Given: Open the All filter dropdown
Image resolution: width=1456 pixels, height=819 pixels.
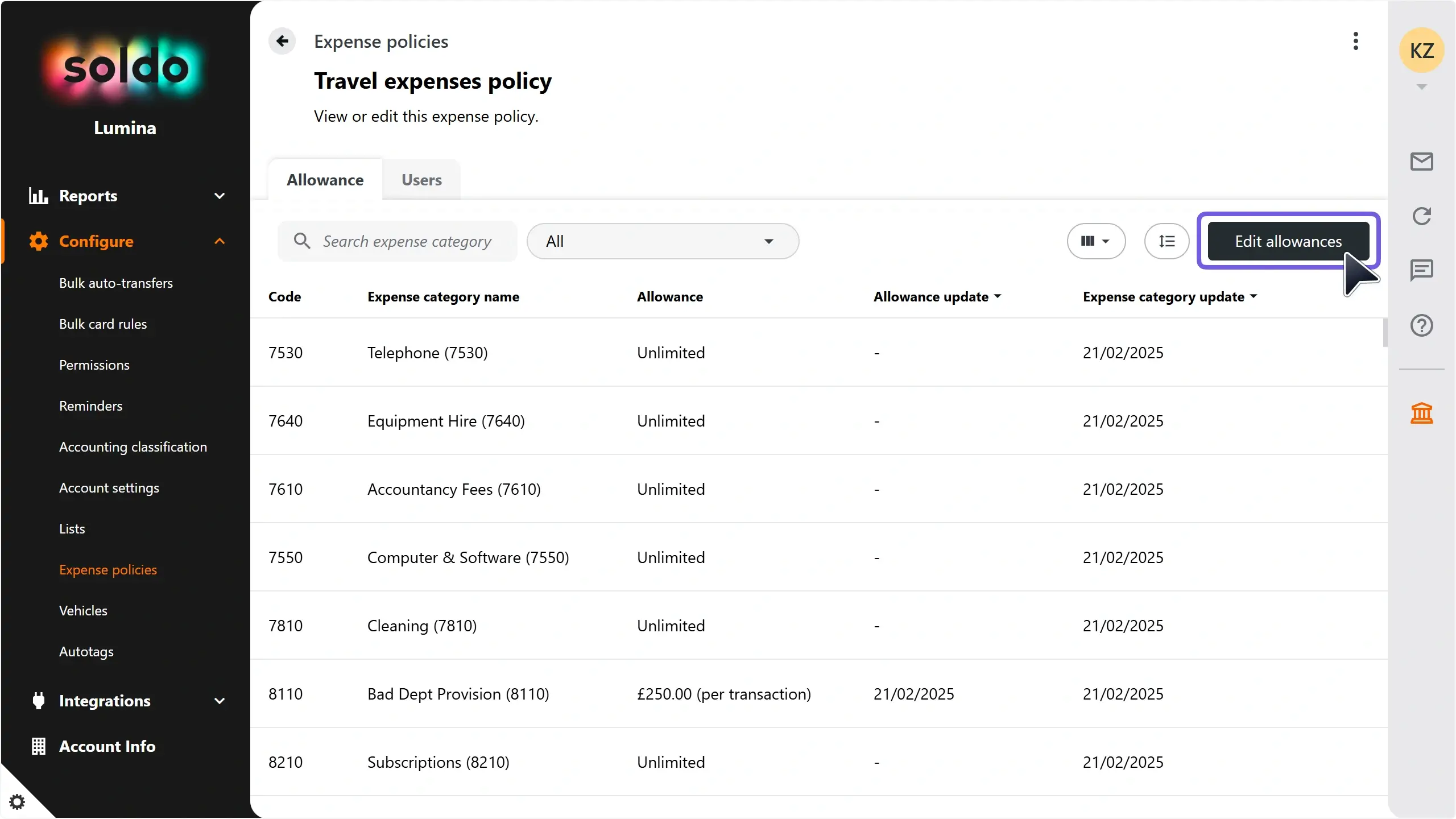Looking at the screenshot, I should click(663, 241).
